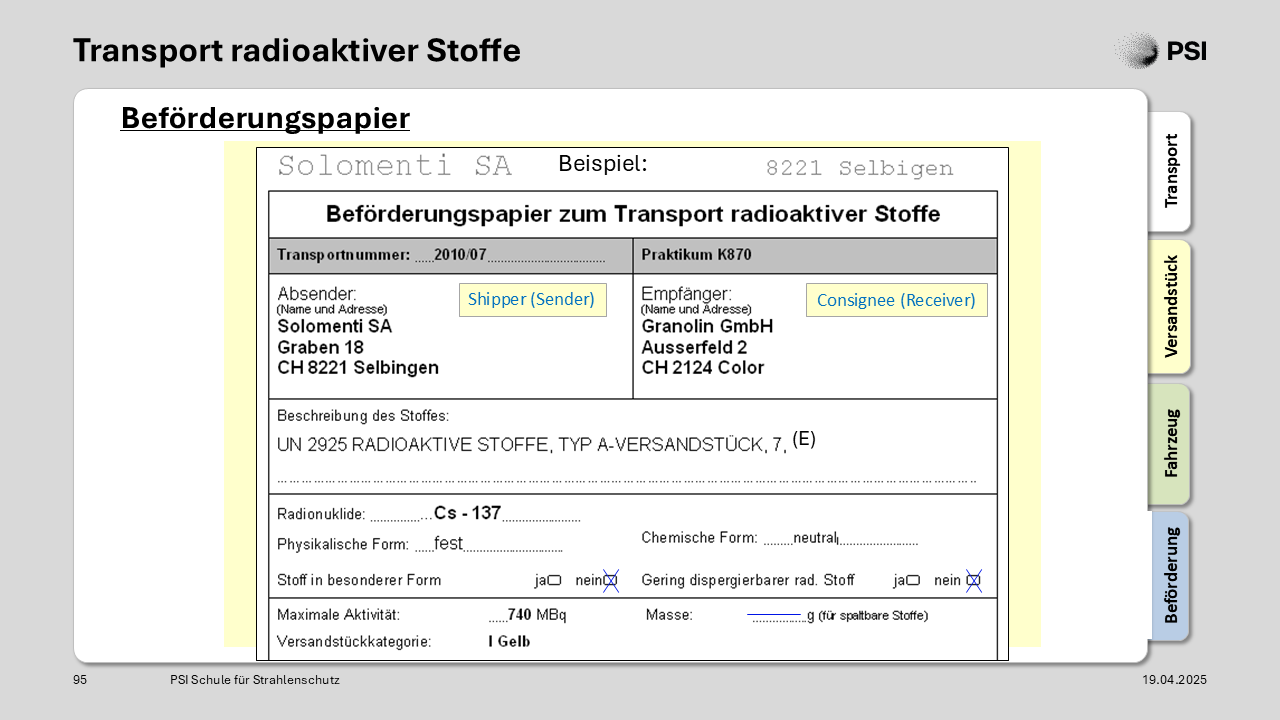Click the Masse blank field

pyautogui.click(x=777, y=616)
